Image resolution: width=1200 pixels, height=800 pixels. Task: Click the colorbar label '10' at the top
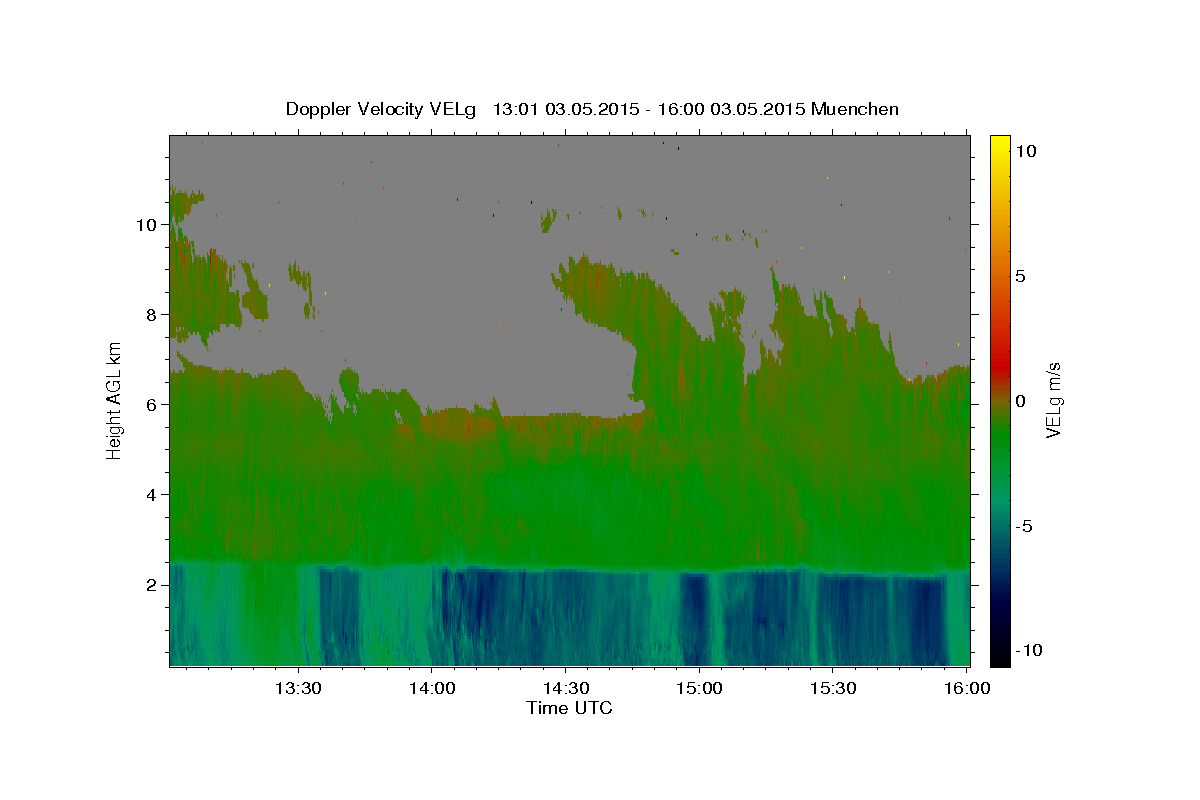click(x=1026, y=151)
